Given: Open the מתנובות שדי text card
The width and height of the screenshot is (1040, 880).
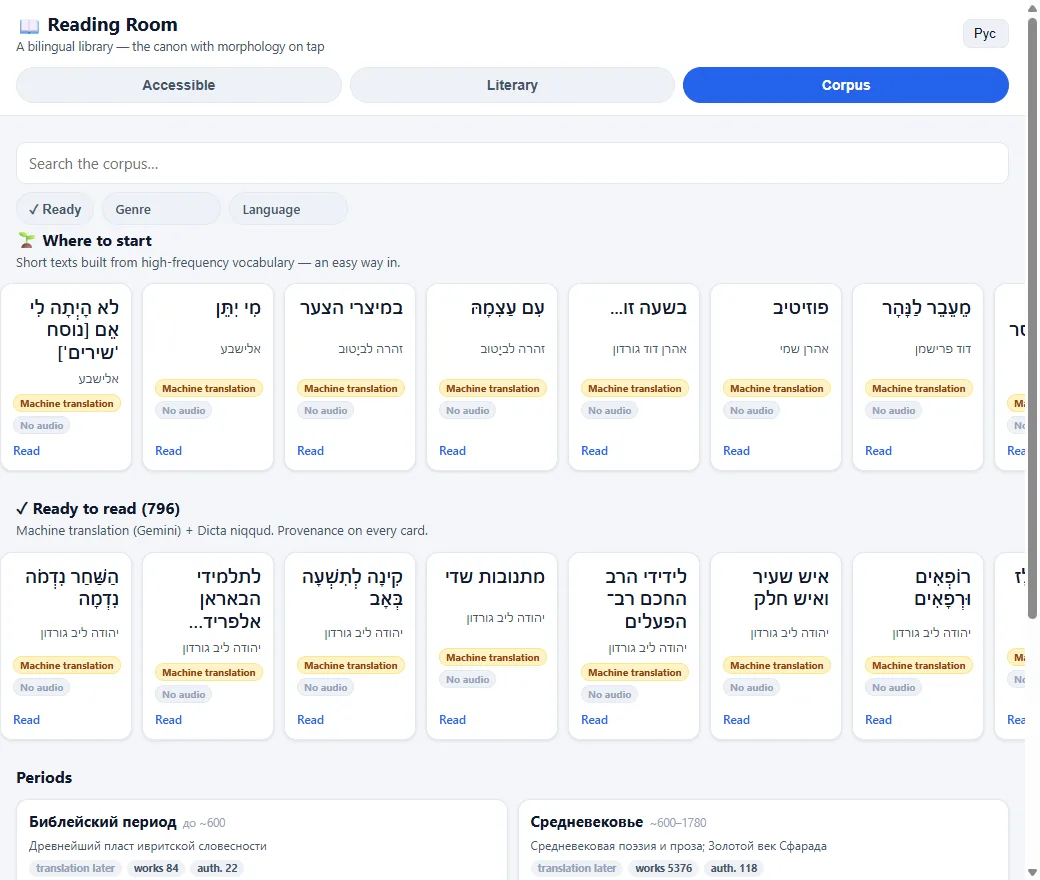Looking at the screenshot, I should (x=491, y=646).
